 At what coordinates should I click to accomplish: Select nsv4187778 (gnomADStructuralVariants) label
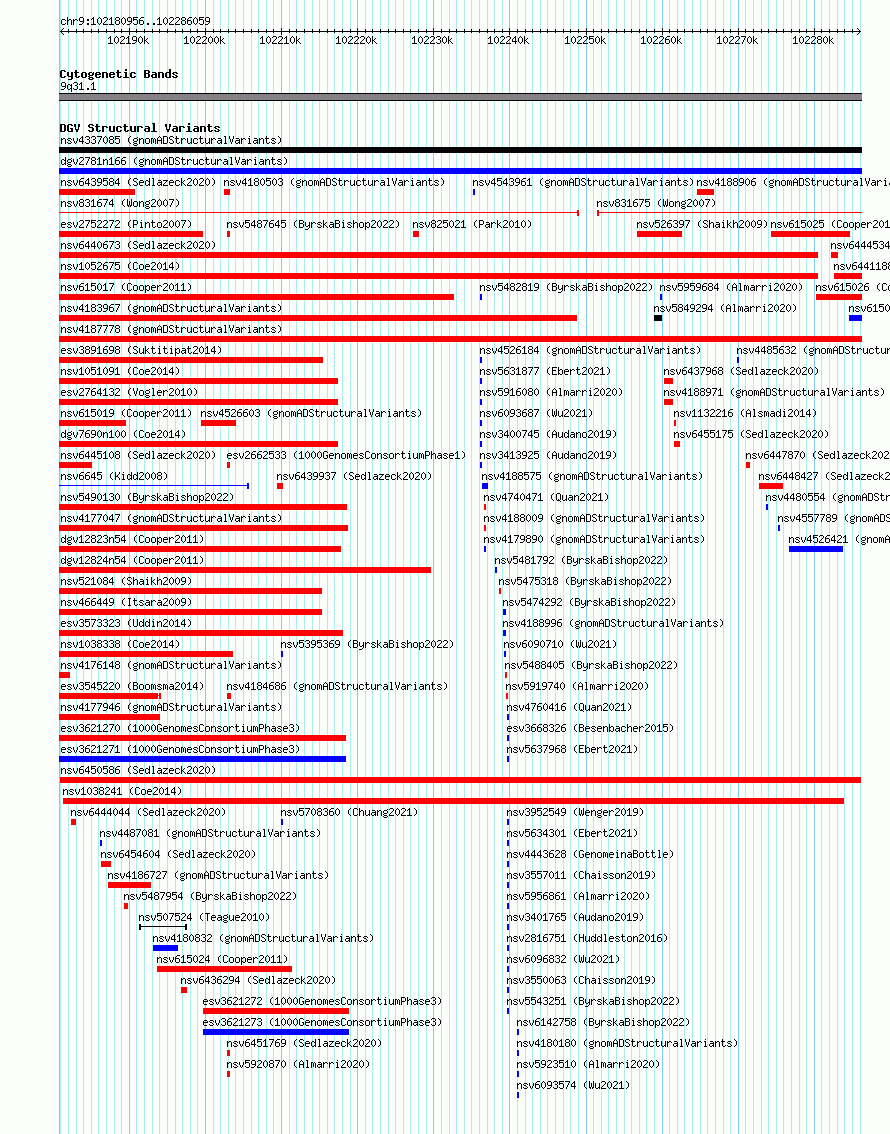[x=171, y=329]
